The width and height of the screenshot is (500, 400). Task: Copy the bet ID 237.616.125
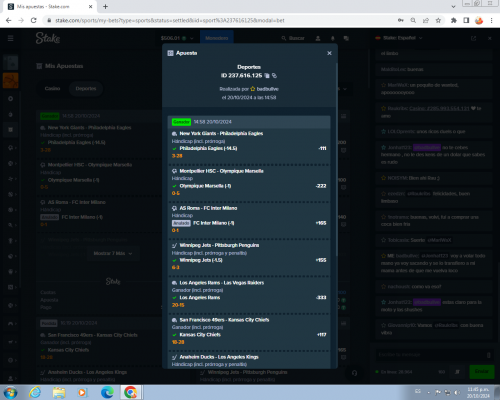(267, 76)
